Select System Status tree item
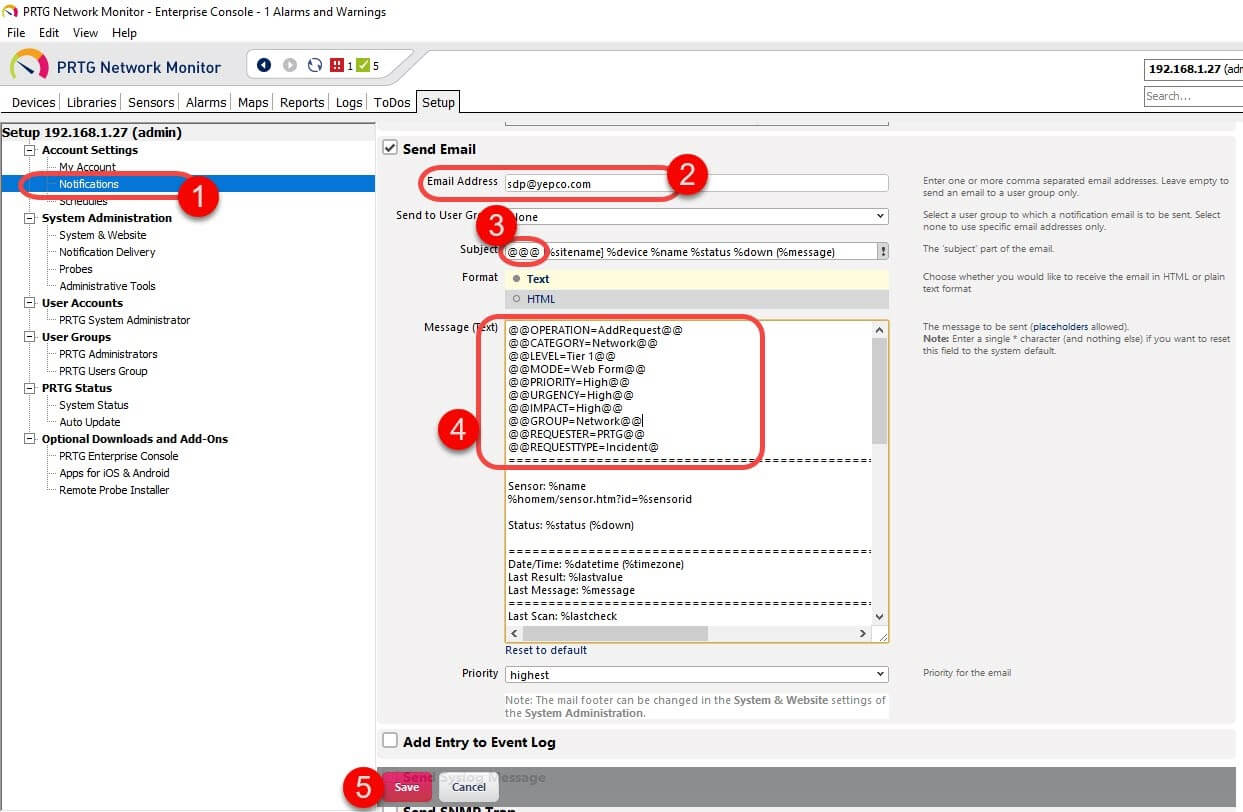The image size is (1243, 812). pos(93,405)
